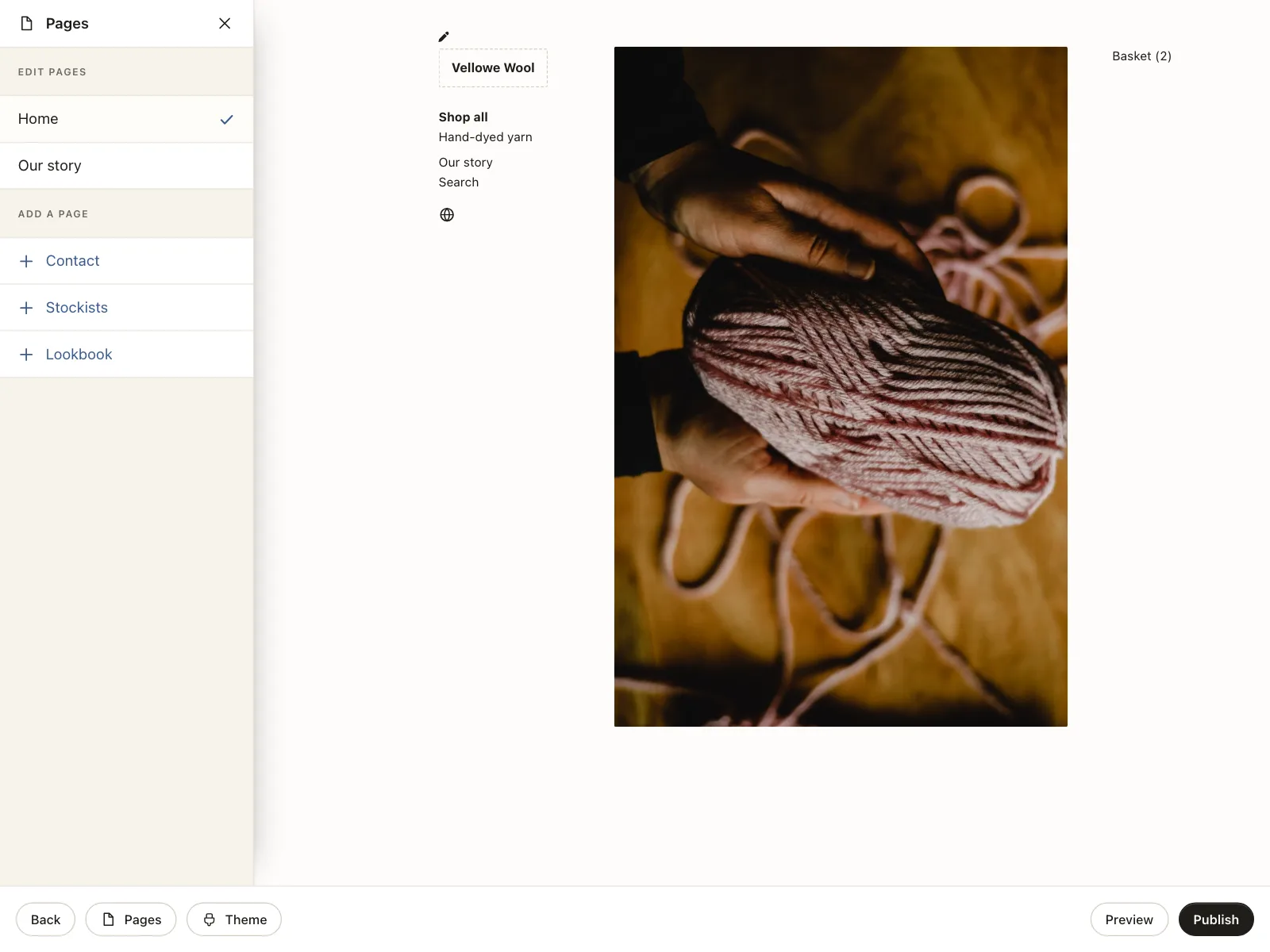Click the plus icon beside Lookbook

(x=26, y=355)
